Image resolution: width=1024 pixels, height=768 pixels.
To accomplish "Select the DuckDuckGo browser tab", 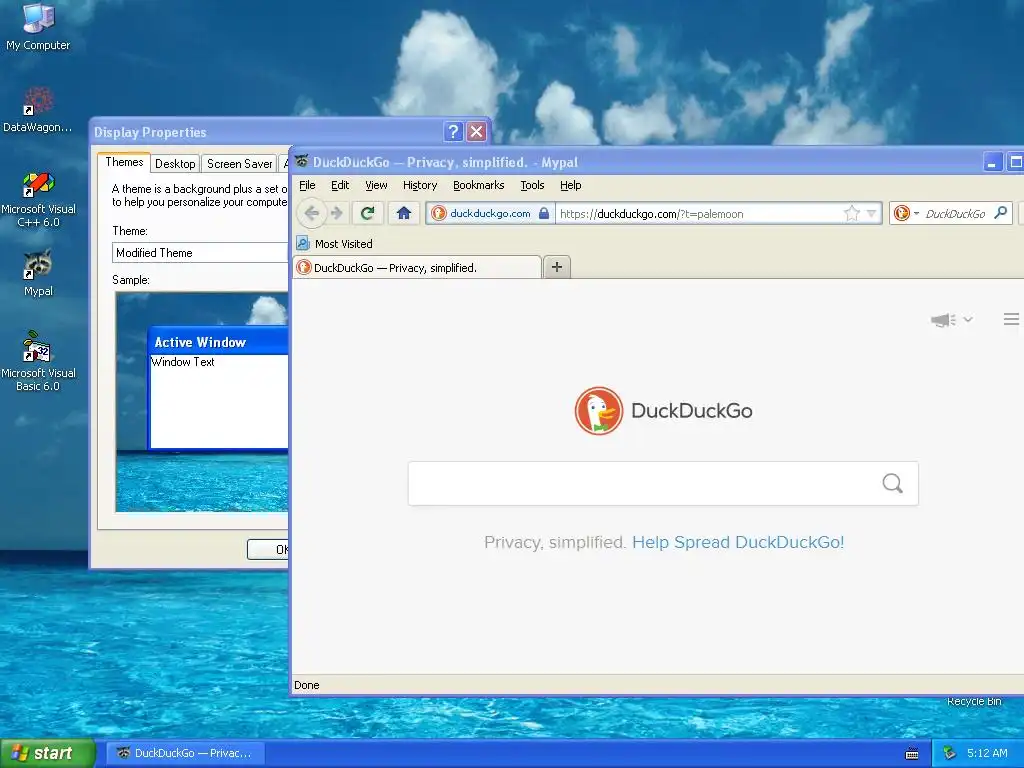I will coord(417,267).
